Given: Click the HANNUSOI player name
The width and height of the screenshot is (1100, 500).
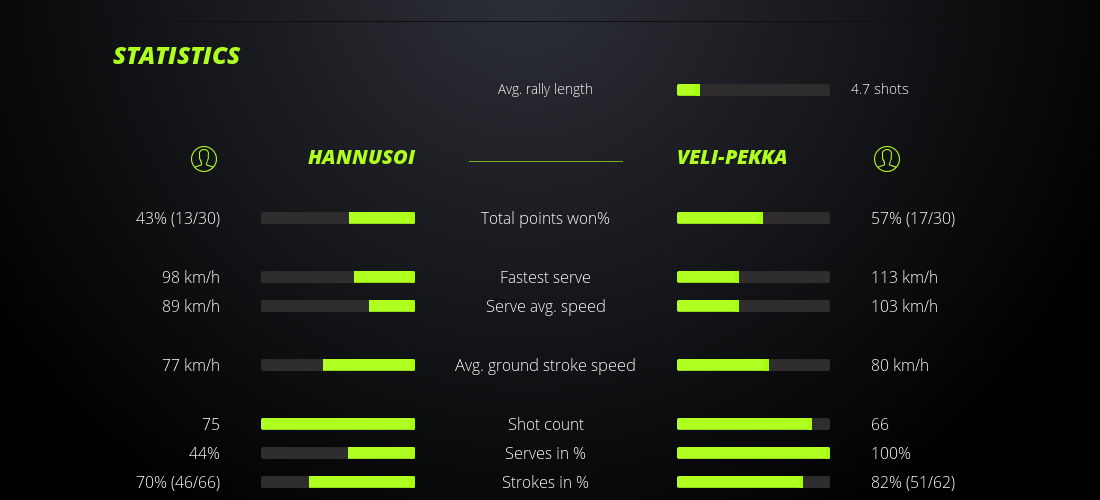Looking at the screenshot, I should (x=361, y=157).
